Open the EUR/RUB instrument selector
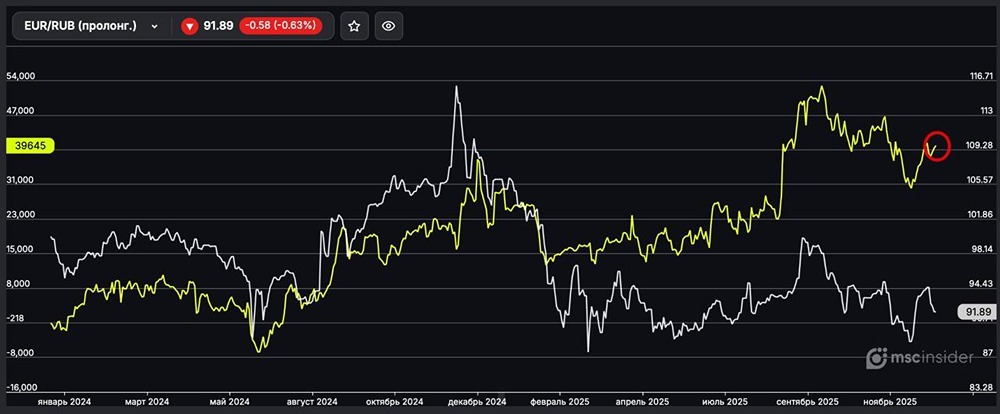Screen dimensions: 1000x414 coord(80,27)
